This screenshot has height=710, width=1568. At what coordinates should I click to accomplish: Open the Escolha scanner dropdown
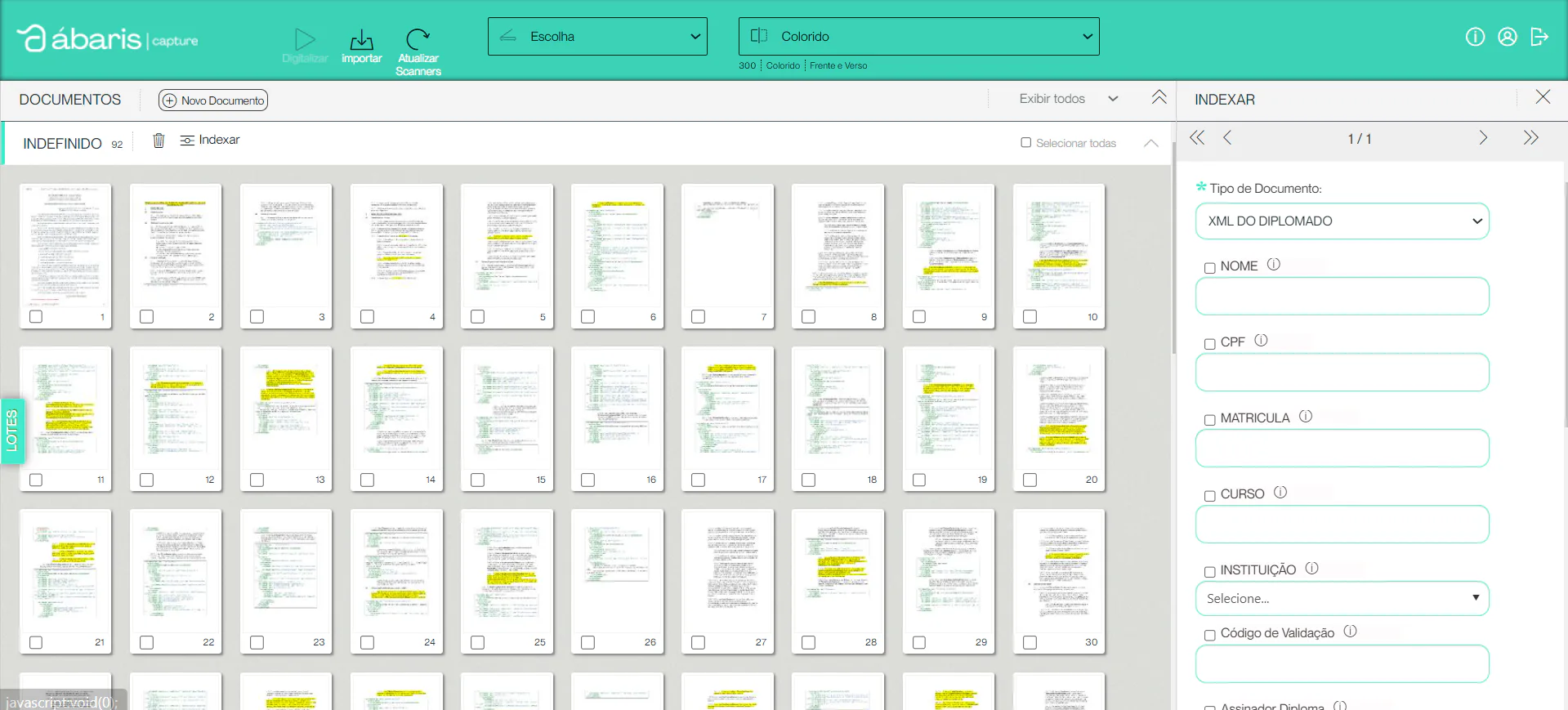[597, 37]
